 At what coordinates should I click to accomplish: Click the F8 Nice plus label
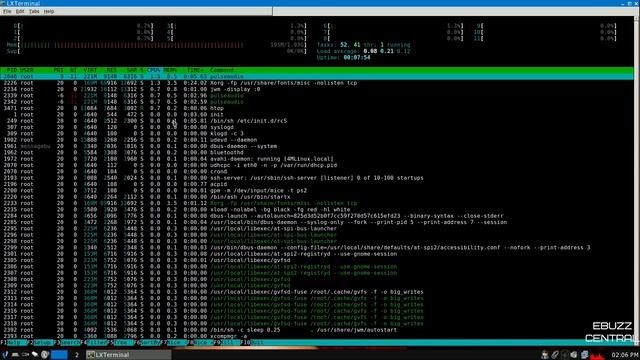coord(200,342)
